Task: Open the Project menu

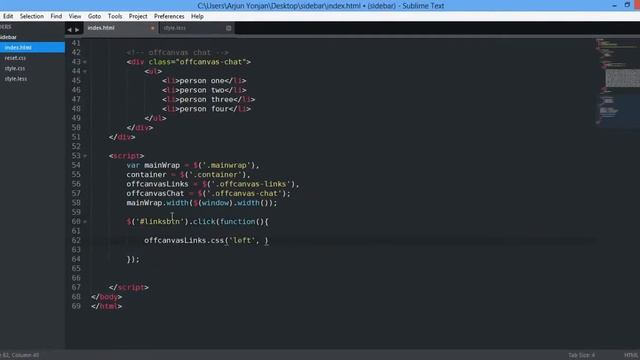Action: point(138,16)
